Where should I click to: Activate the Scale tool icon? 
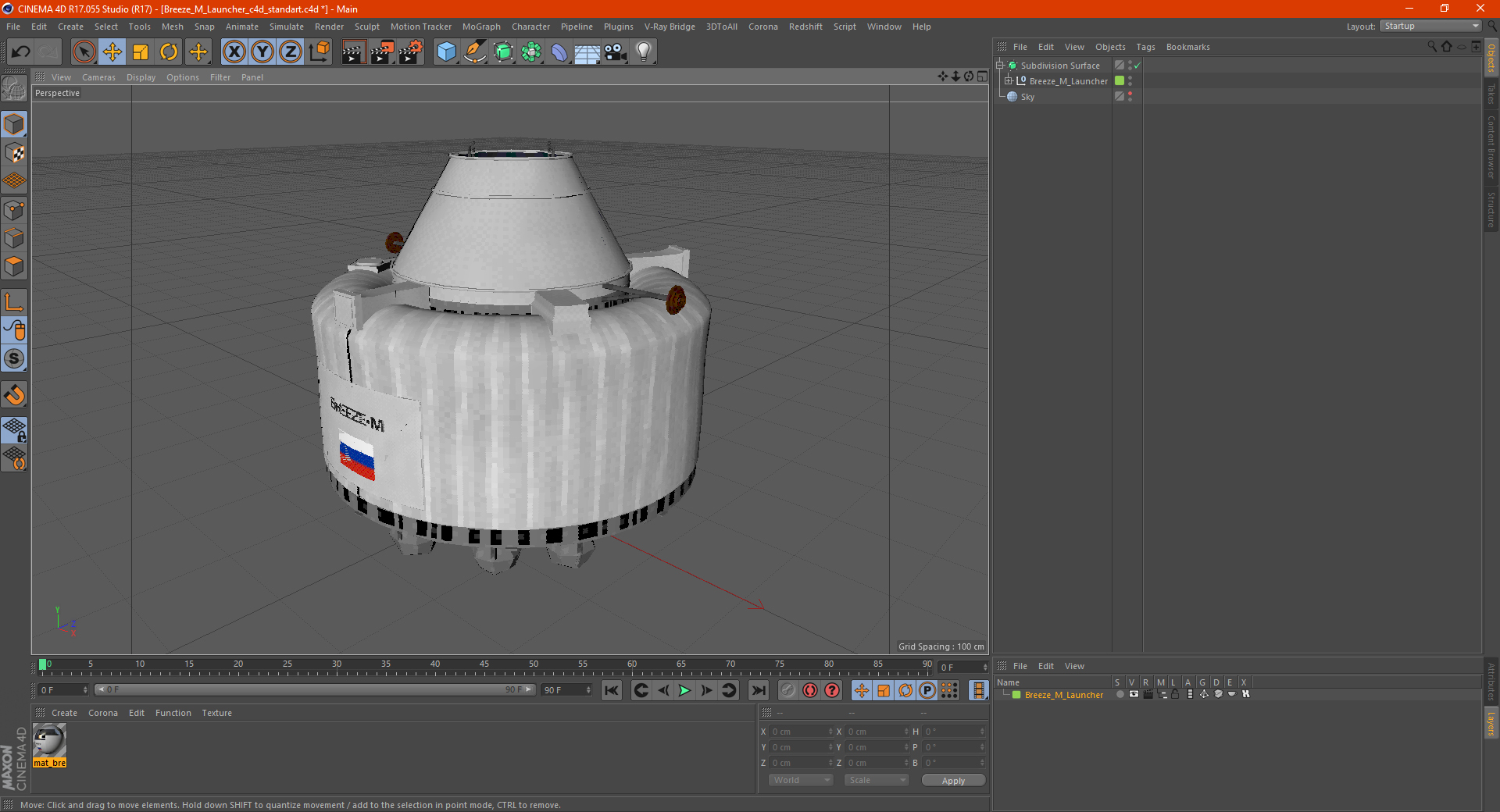tap(141, 52)
